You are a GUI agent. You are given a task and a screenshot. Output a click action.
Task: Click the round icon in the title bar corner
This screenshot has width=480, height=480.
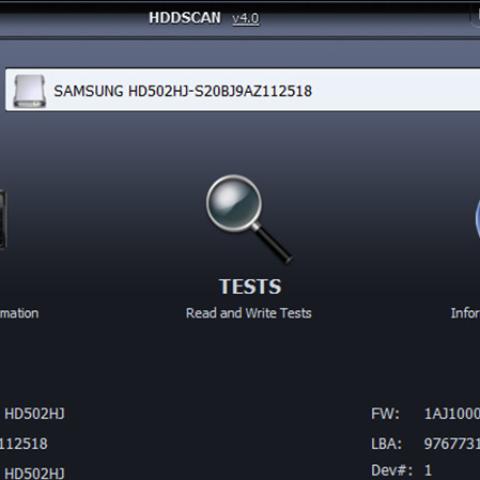tap(475, 16)
